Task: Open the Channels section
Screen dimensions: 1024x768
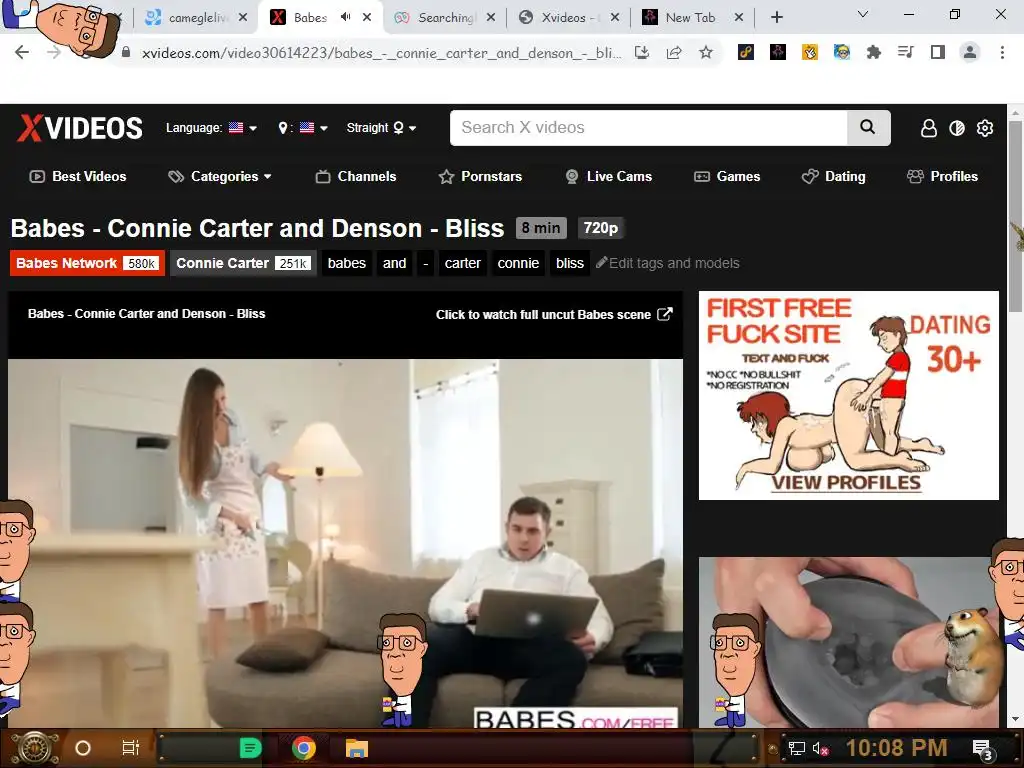Action: [356, 176]
